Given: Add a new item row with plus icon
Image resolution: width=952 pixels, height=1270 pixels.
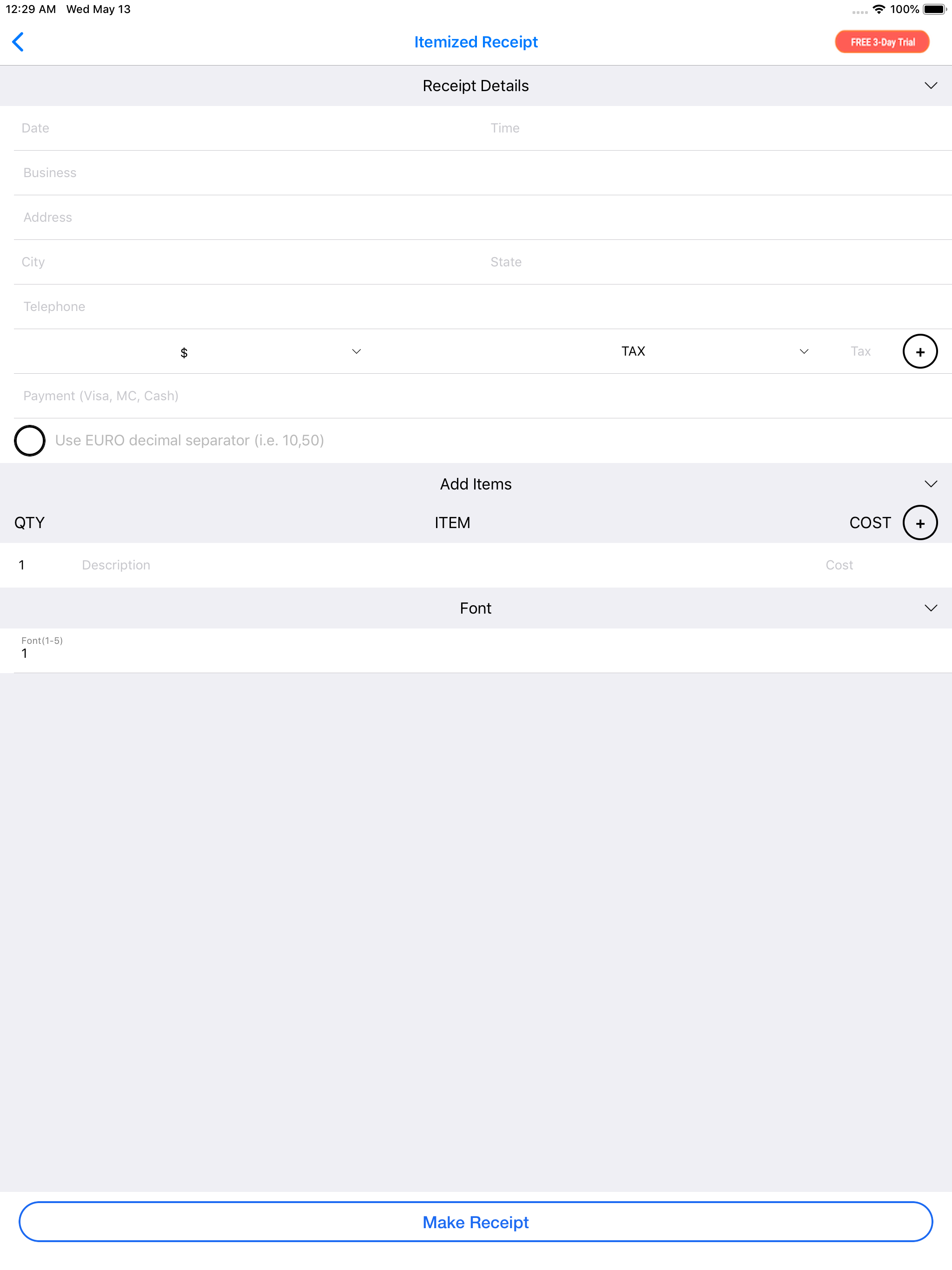Looking at the screenshot, I should (919, 523).
